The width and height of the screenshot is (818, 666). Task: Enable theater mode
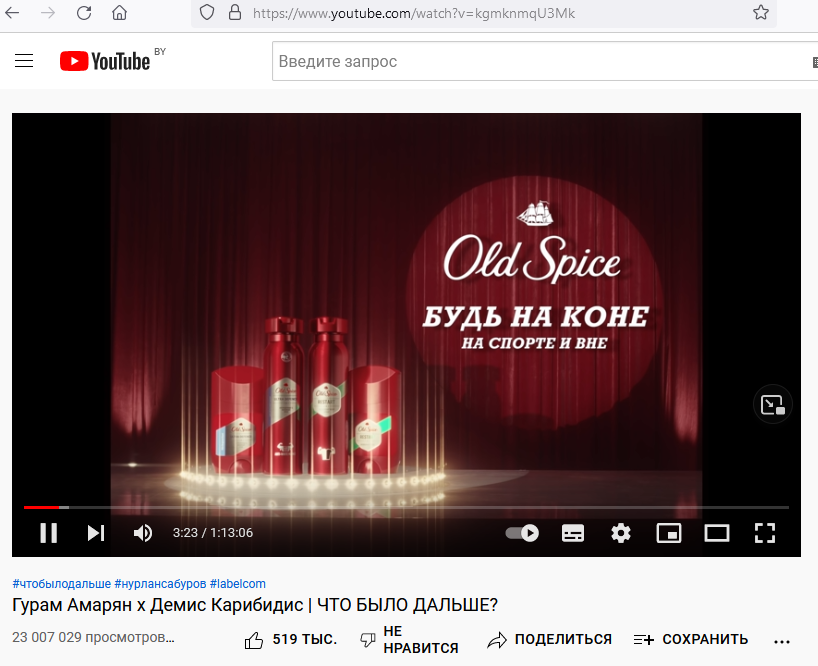[717, 533]
